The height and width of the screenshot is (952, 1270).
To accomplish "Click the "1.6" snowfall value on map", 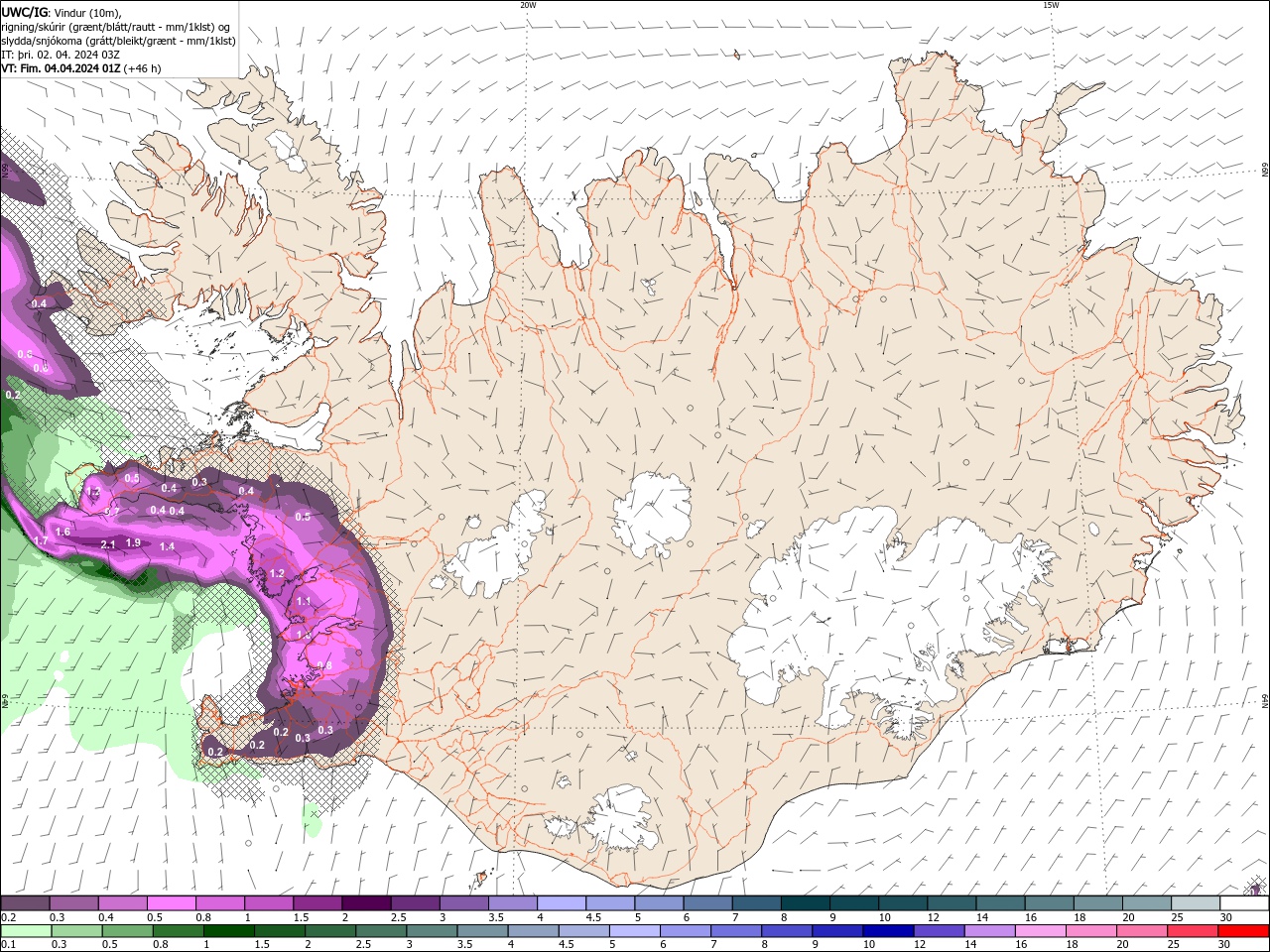I will (x=63, y=533).
